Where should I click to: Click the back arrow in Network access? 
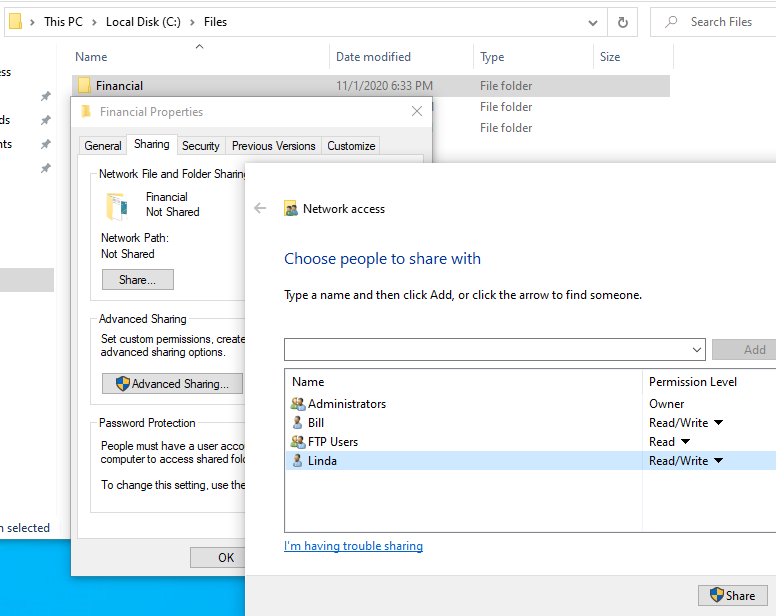260,209
